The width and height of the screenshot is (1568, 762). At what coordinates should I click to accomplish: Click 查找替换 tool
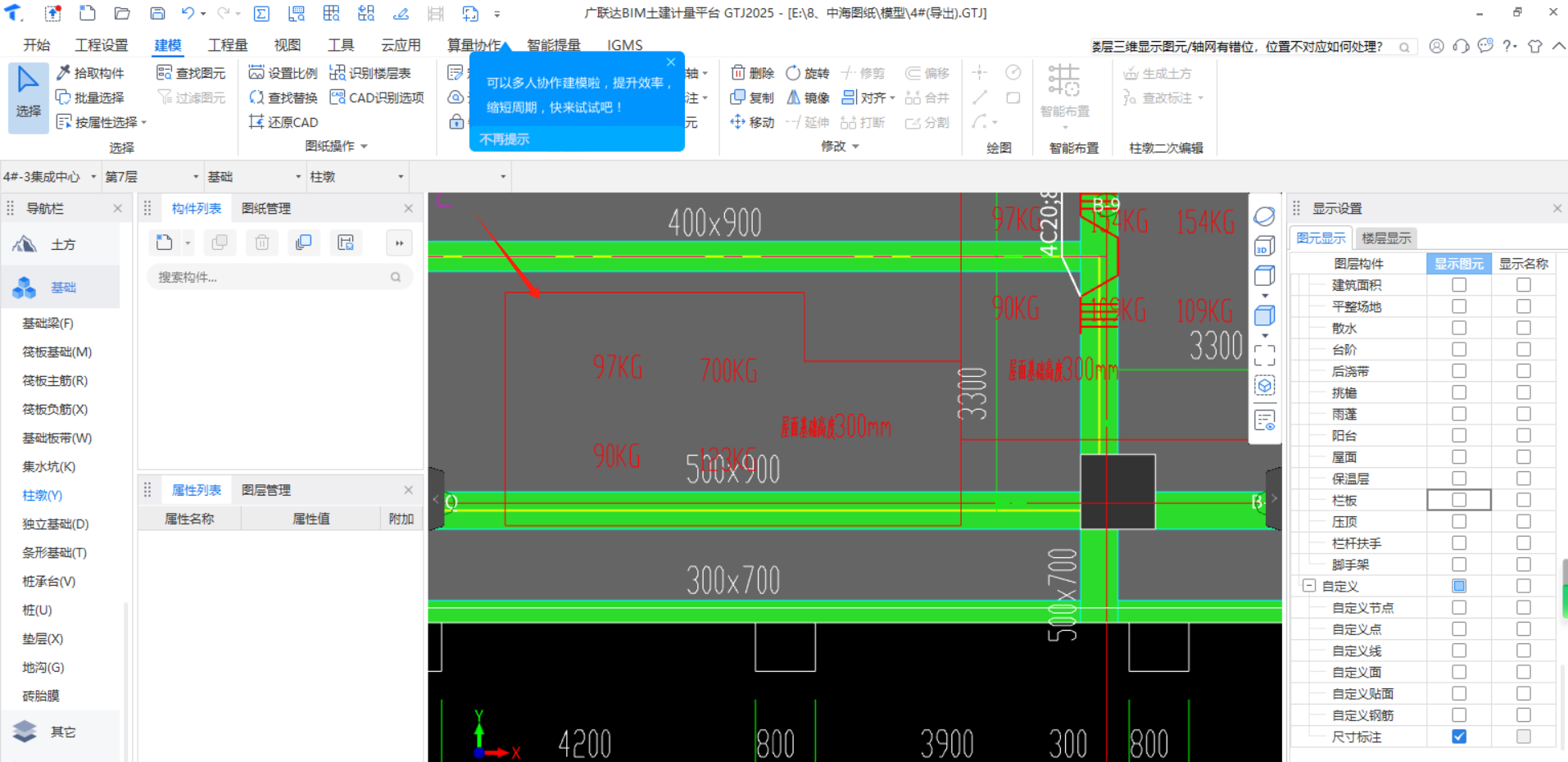[283, 98]
